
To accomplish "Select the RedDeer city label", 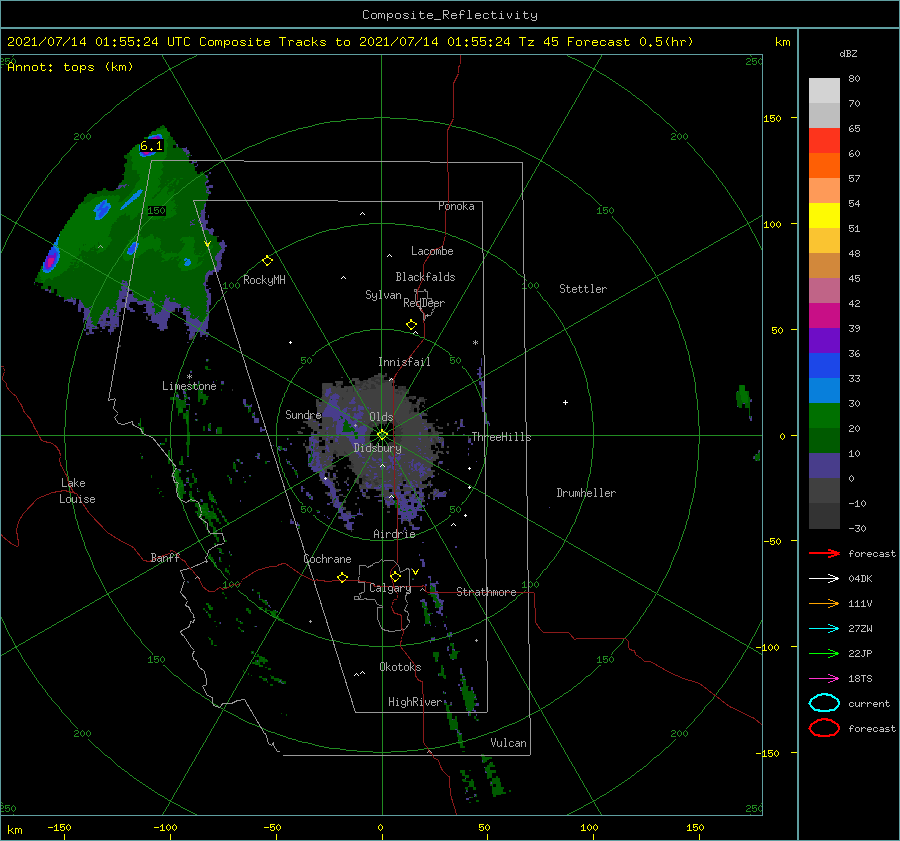I will [424, 303].
